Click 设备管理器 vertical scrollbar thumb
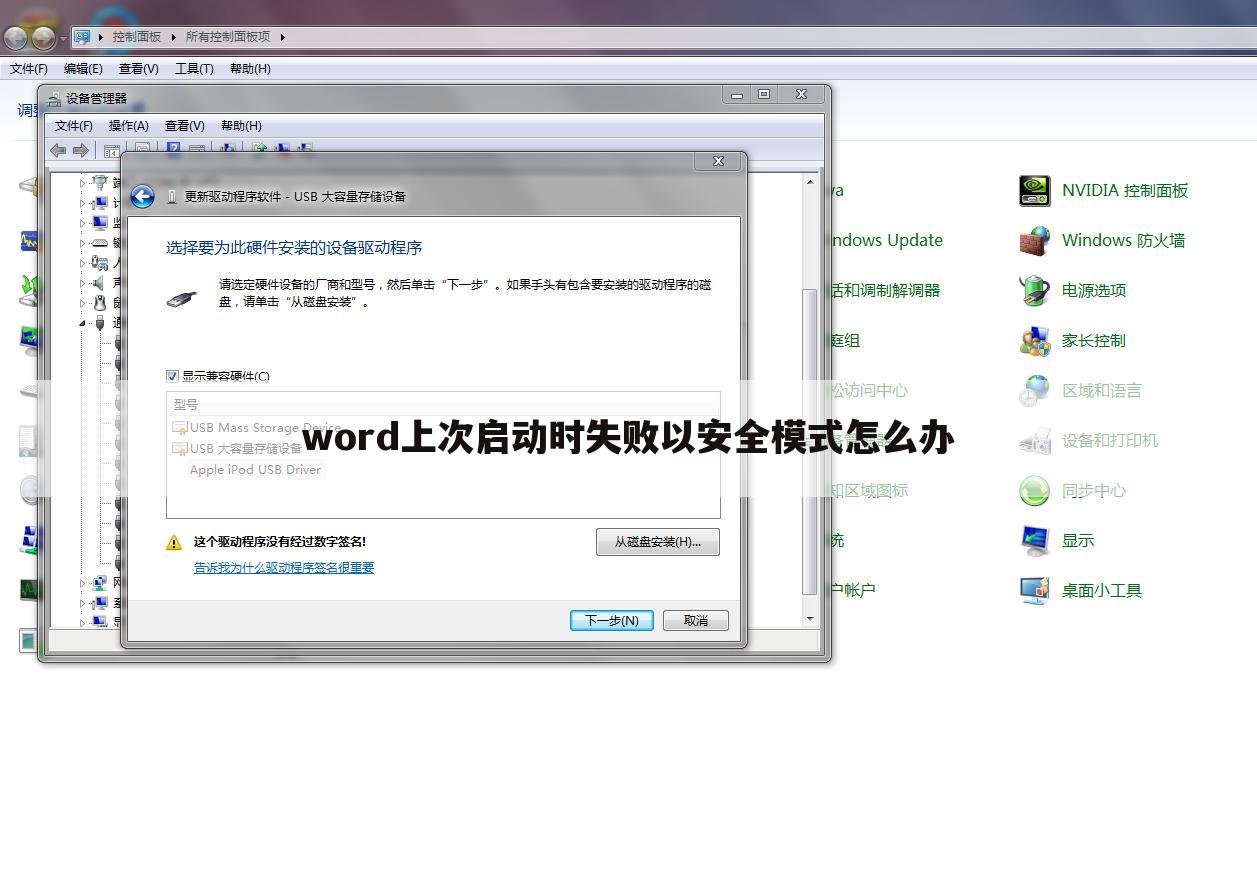 pyautogui.click(x=810, y=441)
